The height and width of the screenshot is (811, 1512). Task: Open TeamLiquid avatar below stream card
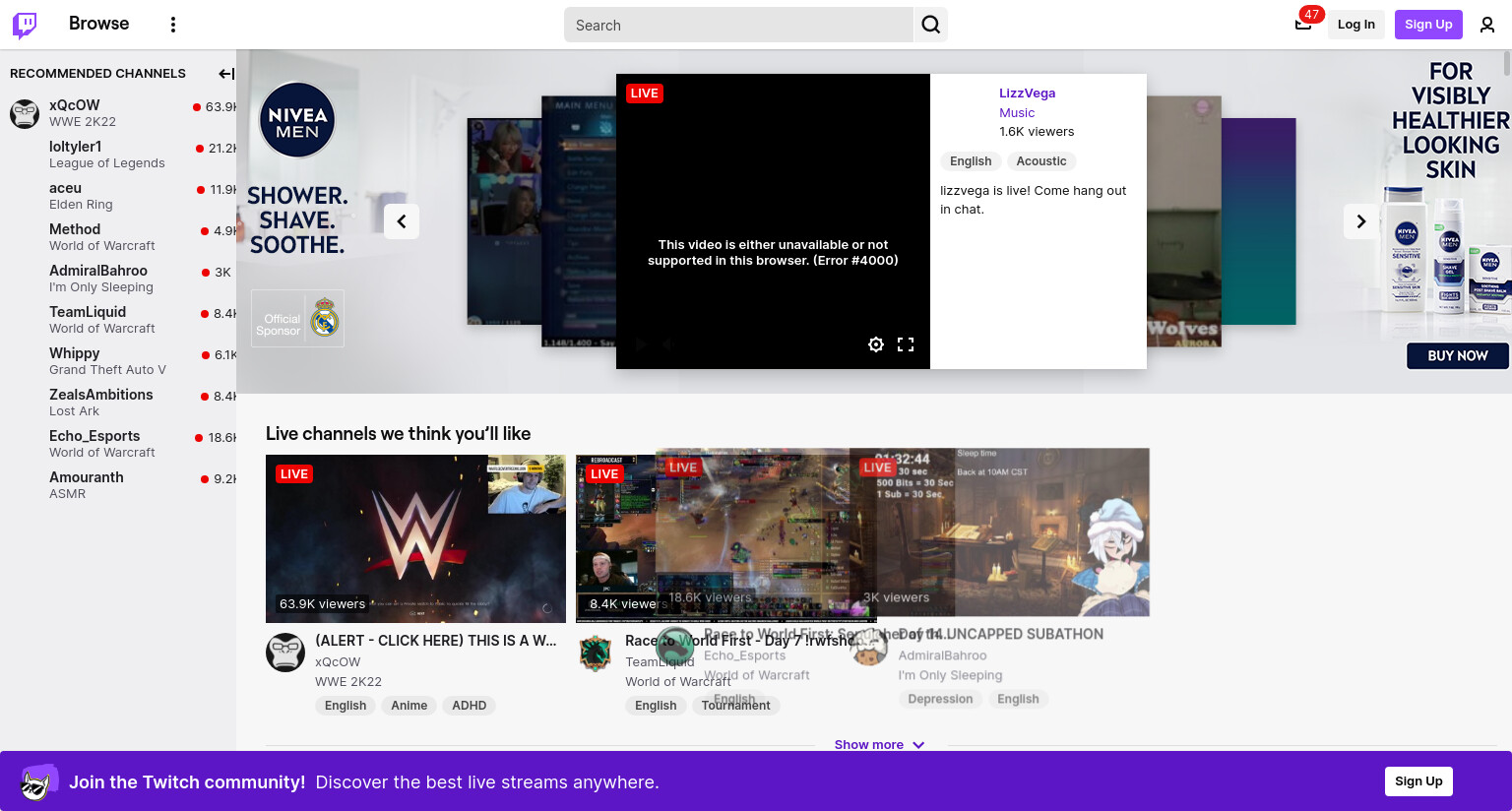point(596,653)
